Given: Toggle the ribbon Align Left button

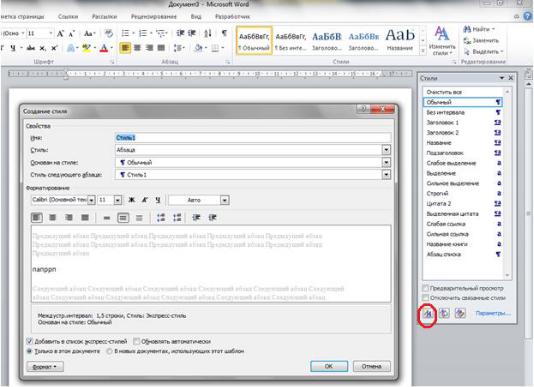Looking at the screenshot, I should pos(125,48).
